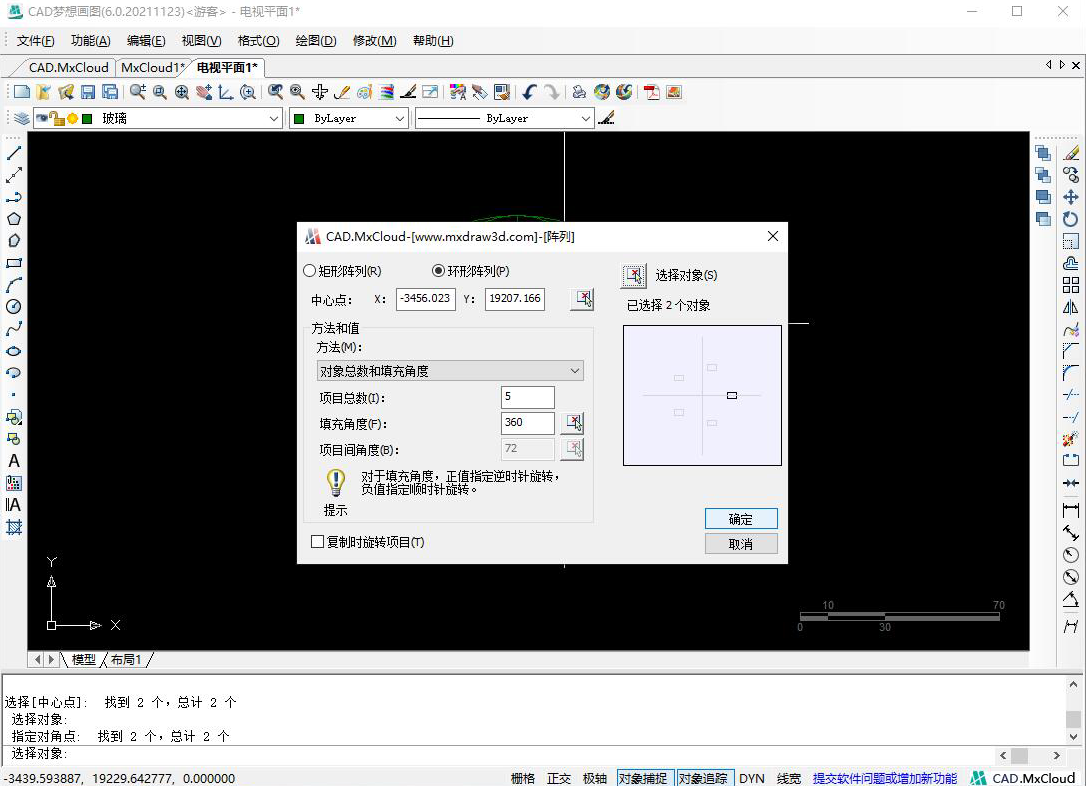1086x786 pixels.
Task: Click the export PDF toolbar icon
Action: pos(652,92)
